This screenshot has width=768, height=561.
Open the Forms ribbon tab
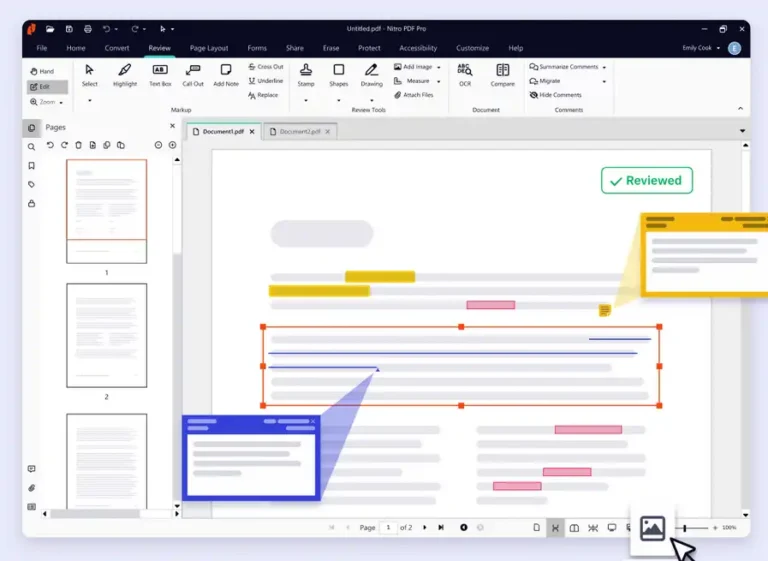pyautogui.click(x=257, y=48)
